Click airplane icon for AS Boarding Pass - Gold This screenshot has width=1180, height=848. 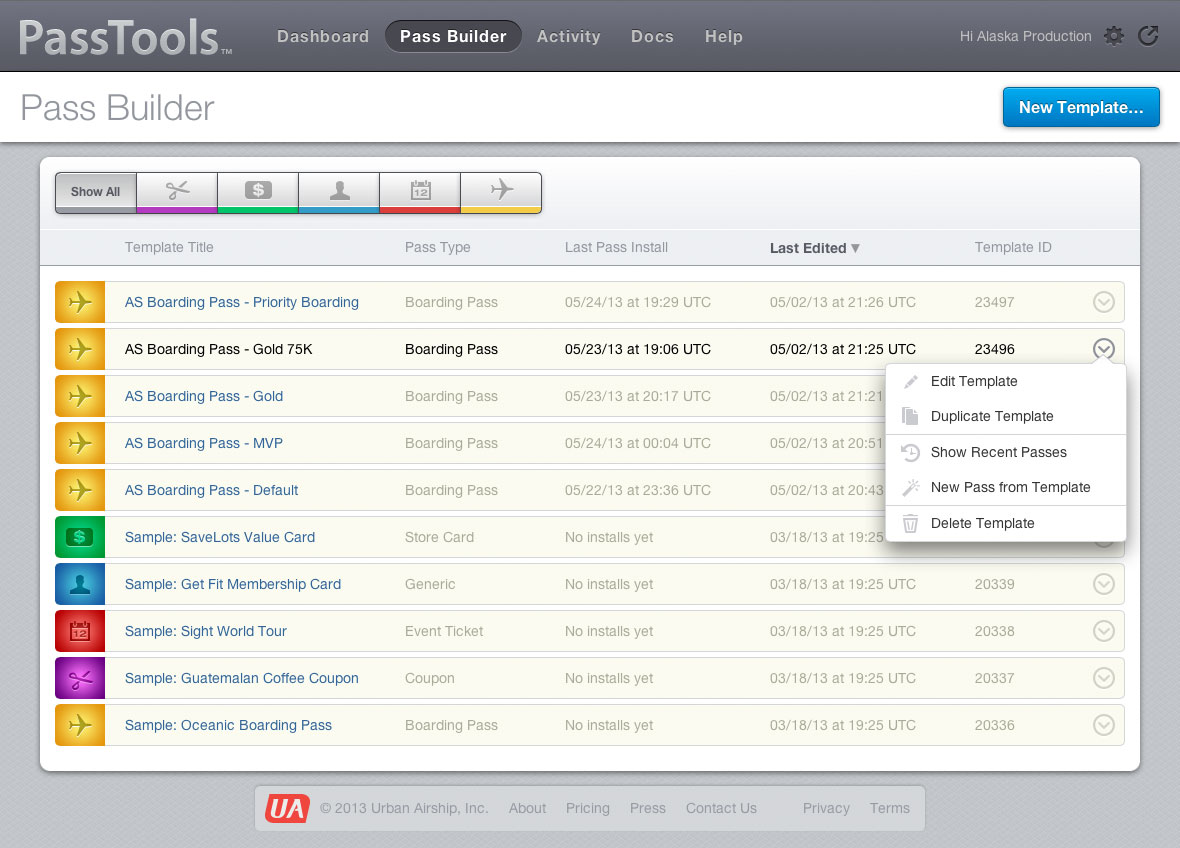pyautogui.click(x=80, y=397)
